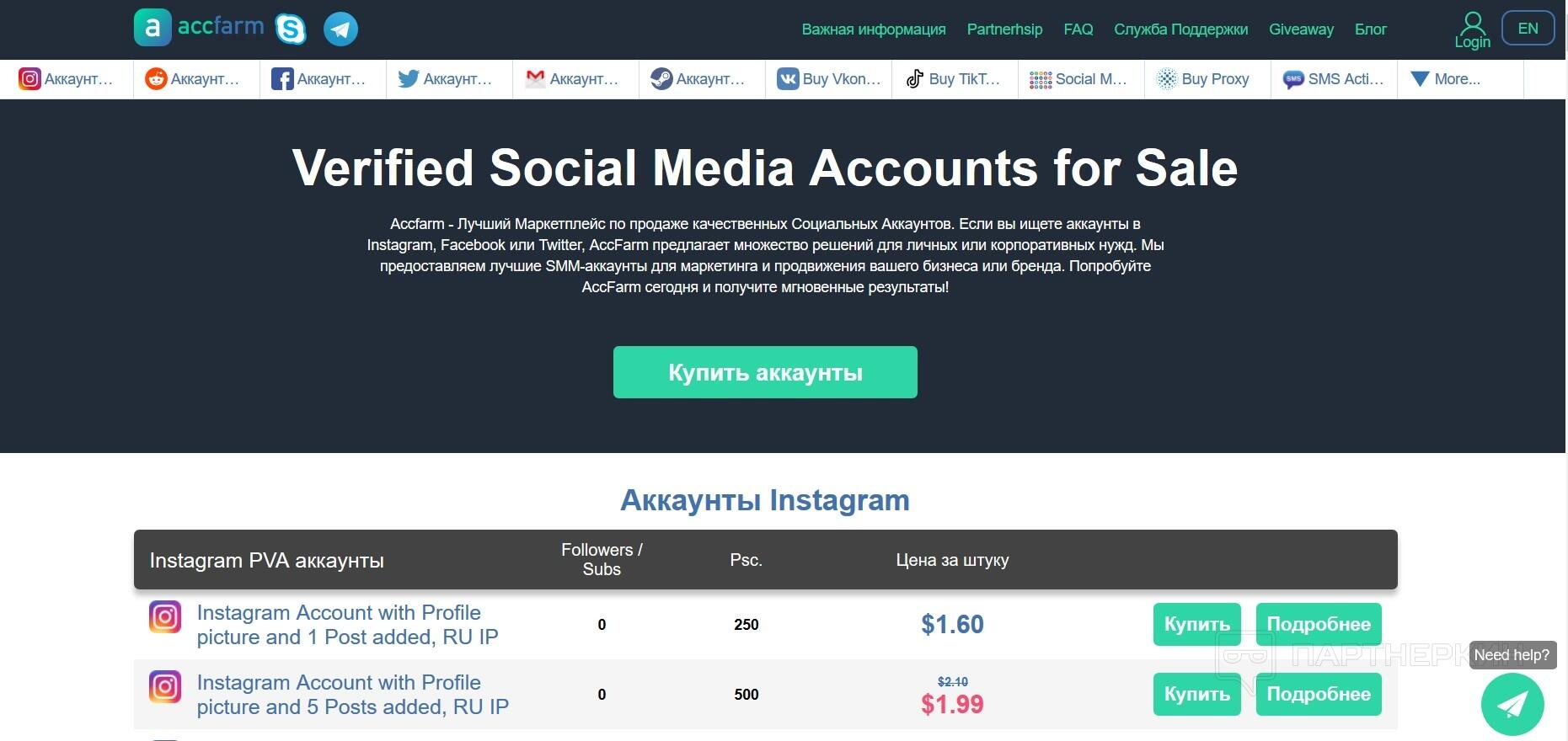Open the Login user icon
1568x741 pixels.
point(1473,30)
